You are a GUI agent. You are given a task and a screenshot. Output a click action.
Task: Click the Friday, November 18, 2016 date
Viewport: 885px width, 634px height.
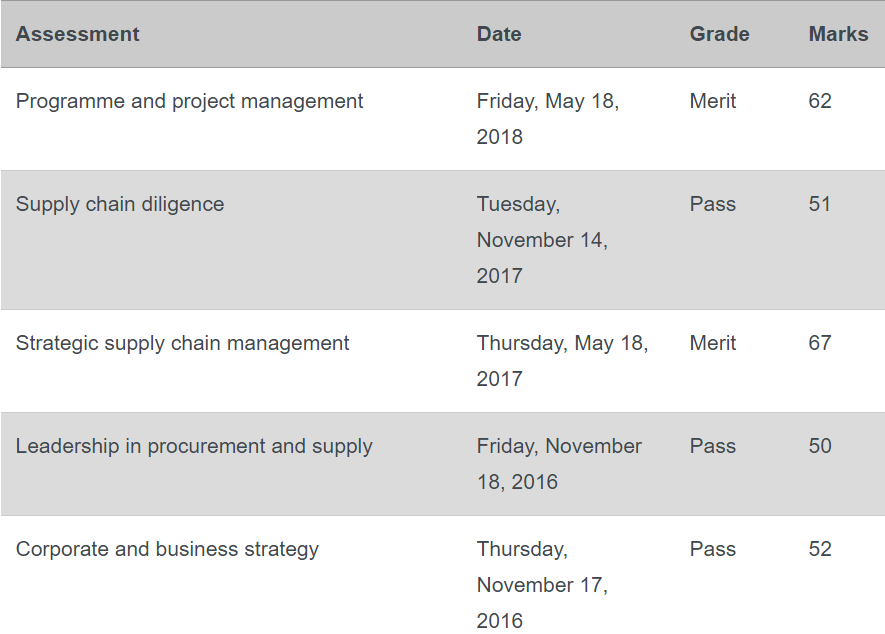(x=559, y=464)
